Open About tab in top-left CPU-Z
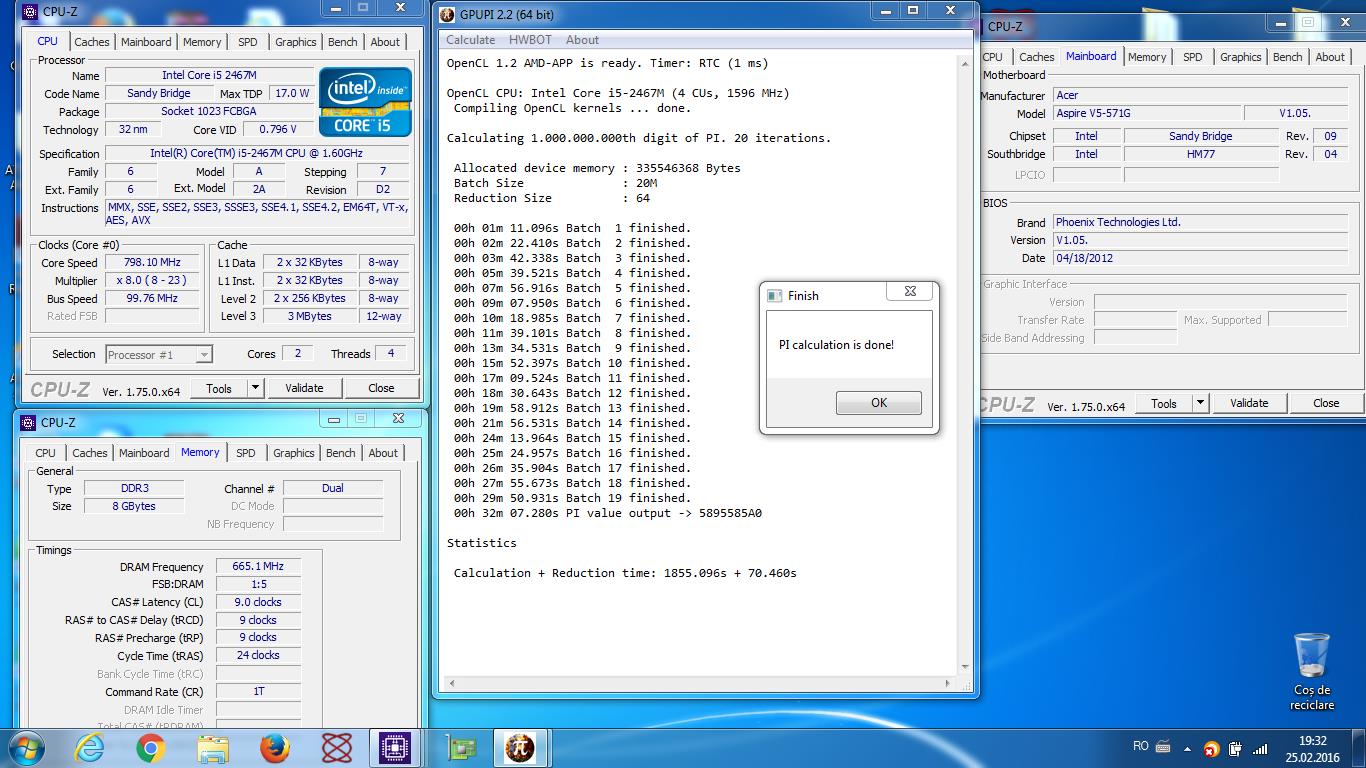Viewport: 1366px width, 768px height. click(385, 42)
